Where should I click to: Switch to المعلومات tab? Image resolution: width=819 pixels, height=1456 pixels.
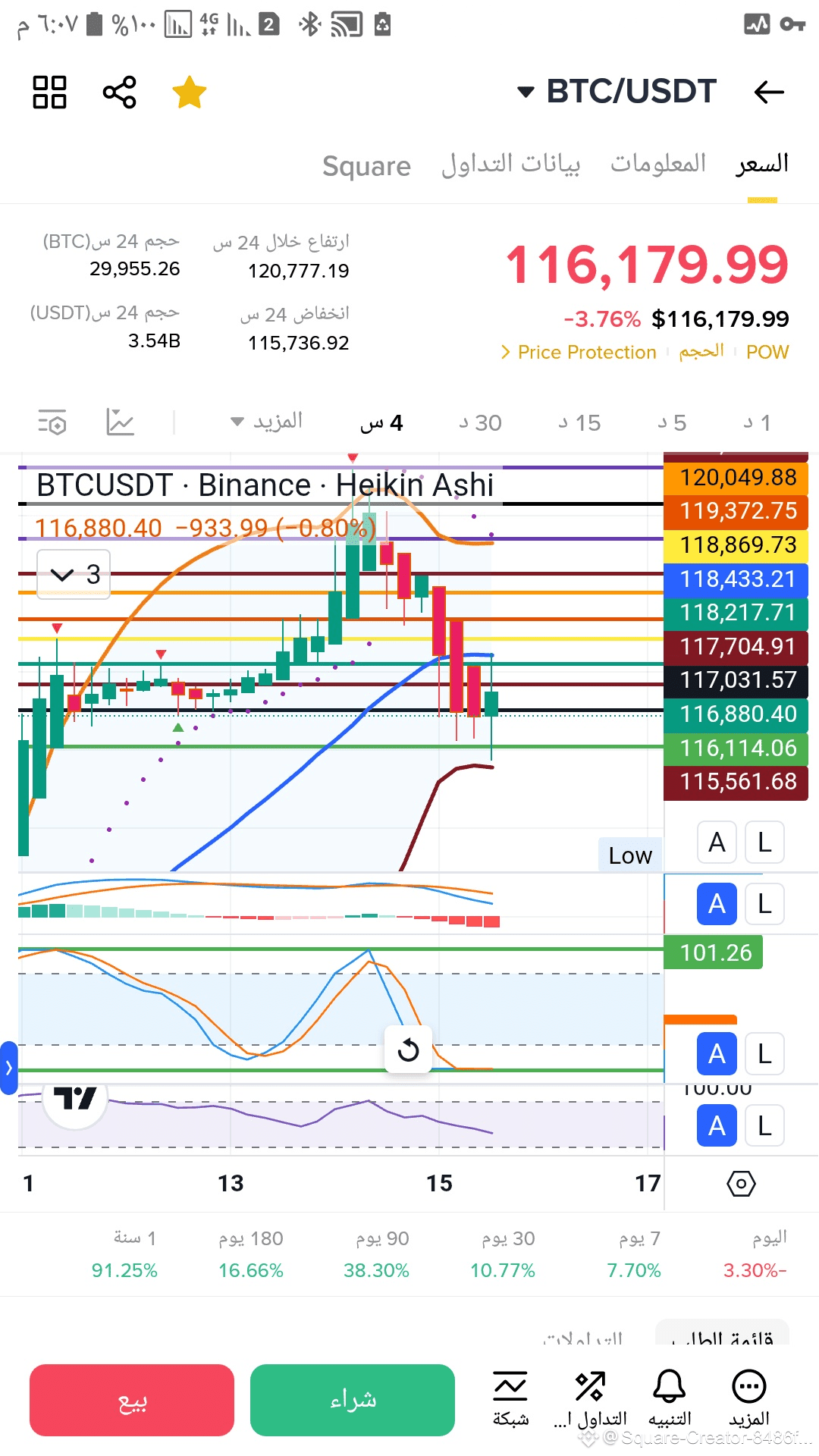pyautogui.click(x=658, y=164)
